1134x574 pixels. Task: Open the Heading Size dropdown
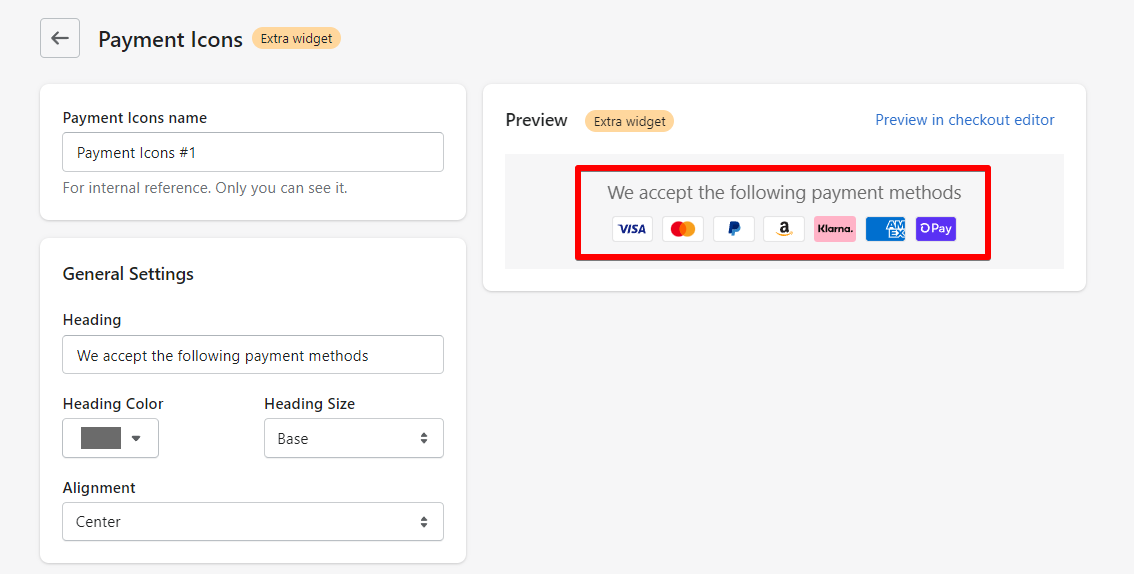354,438
